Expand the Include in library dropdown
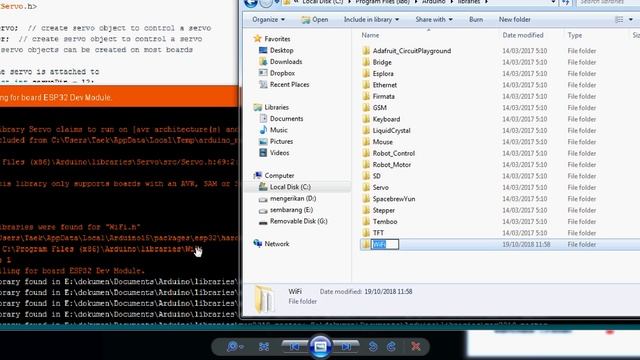The width and height of the screenshot is (640, 360). 371,19
